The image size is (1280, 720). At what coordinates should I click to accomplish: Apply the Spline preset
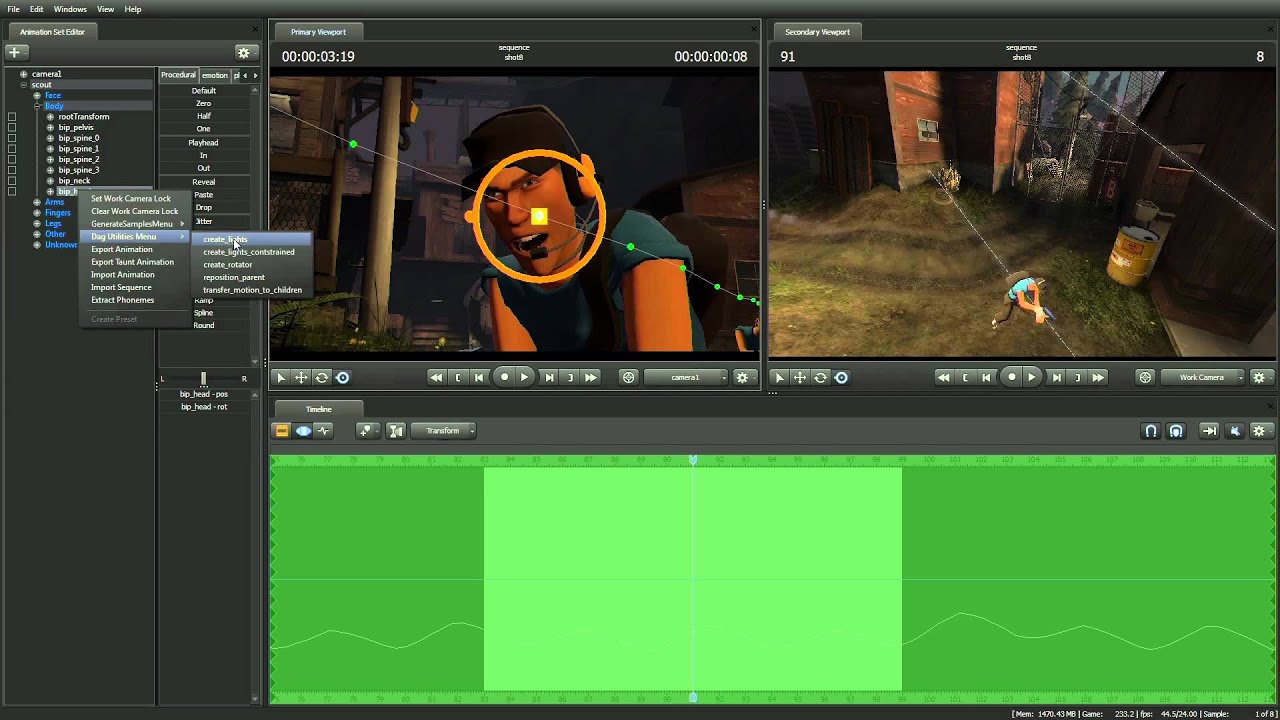click(204, 313)
